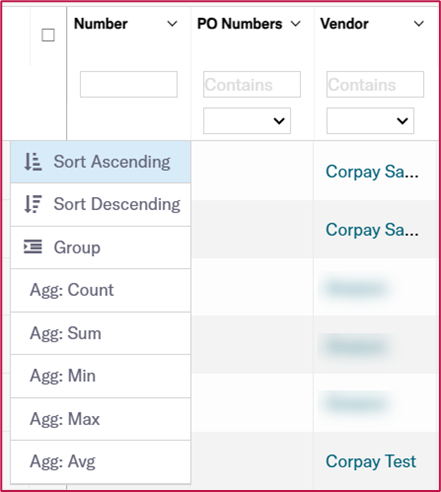Open the Number column menu chevron
The height and width of the screenshot is (492, 441).
[172, 24]
